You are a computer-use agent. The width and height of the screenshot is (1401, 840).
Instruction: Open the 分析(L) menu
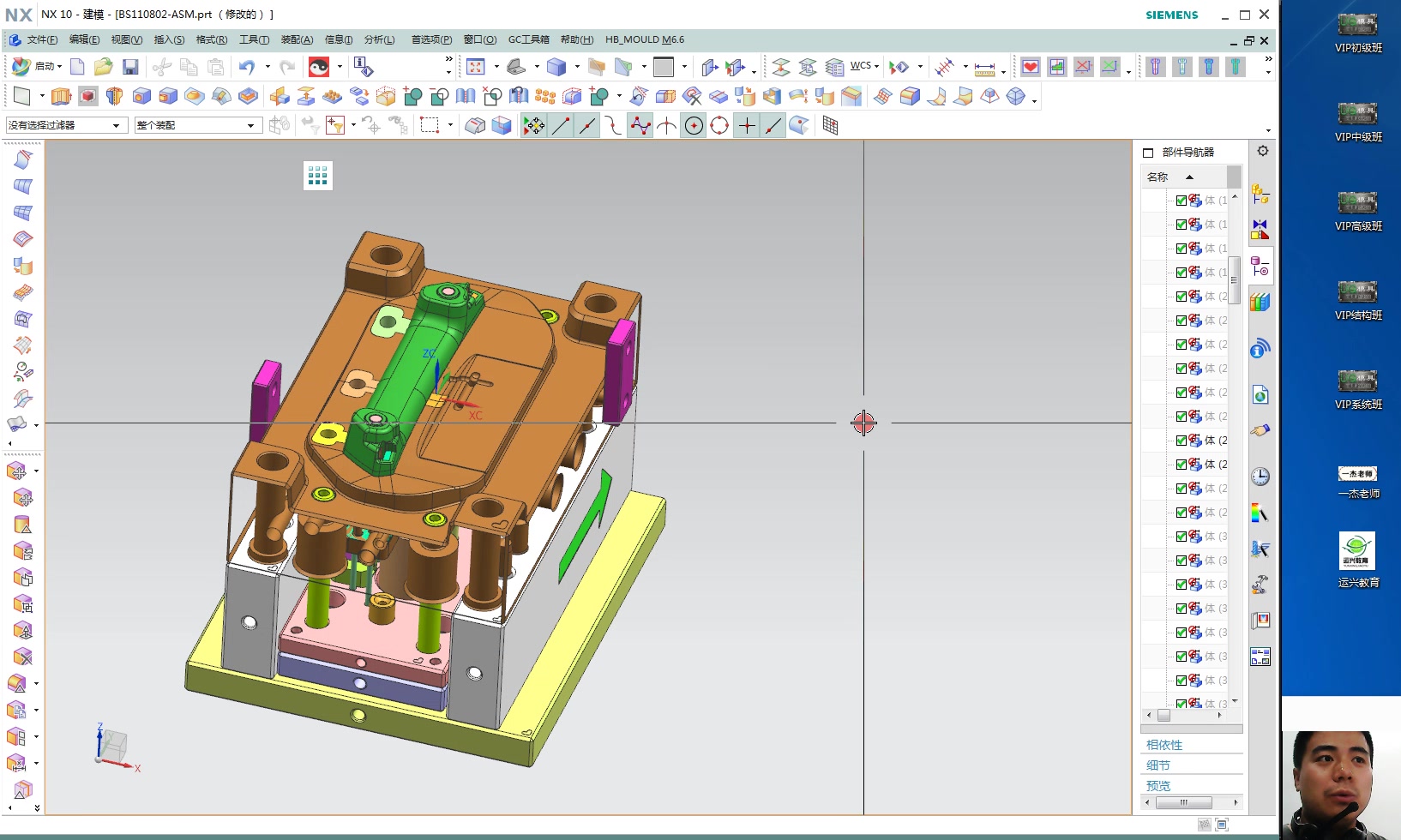point(379,40)
